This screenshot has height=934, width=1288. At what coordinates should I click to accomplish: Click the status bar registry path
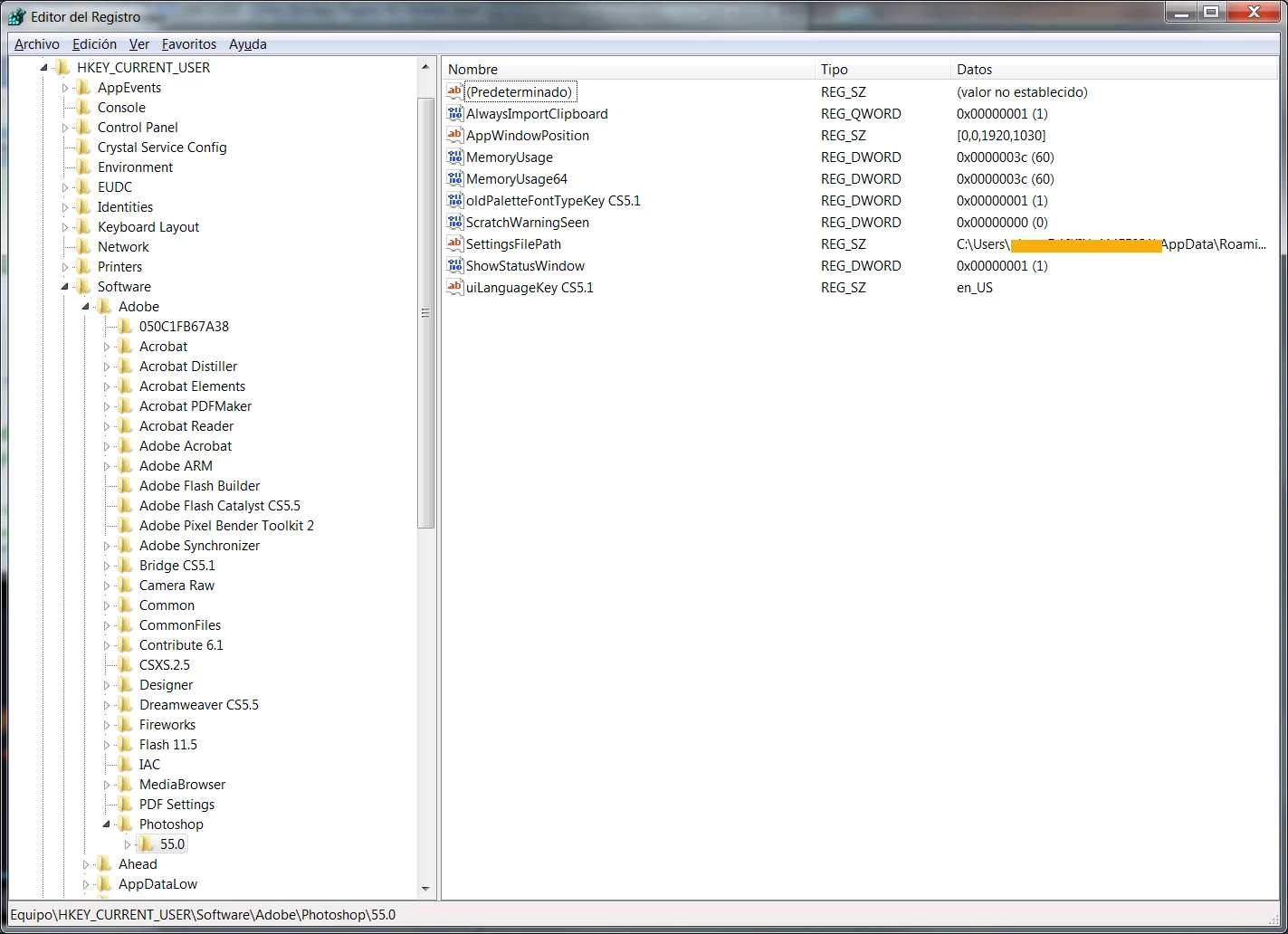tap(203, 914)
